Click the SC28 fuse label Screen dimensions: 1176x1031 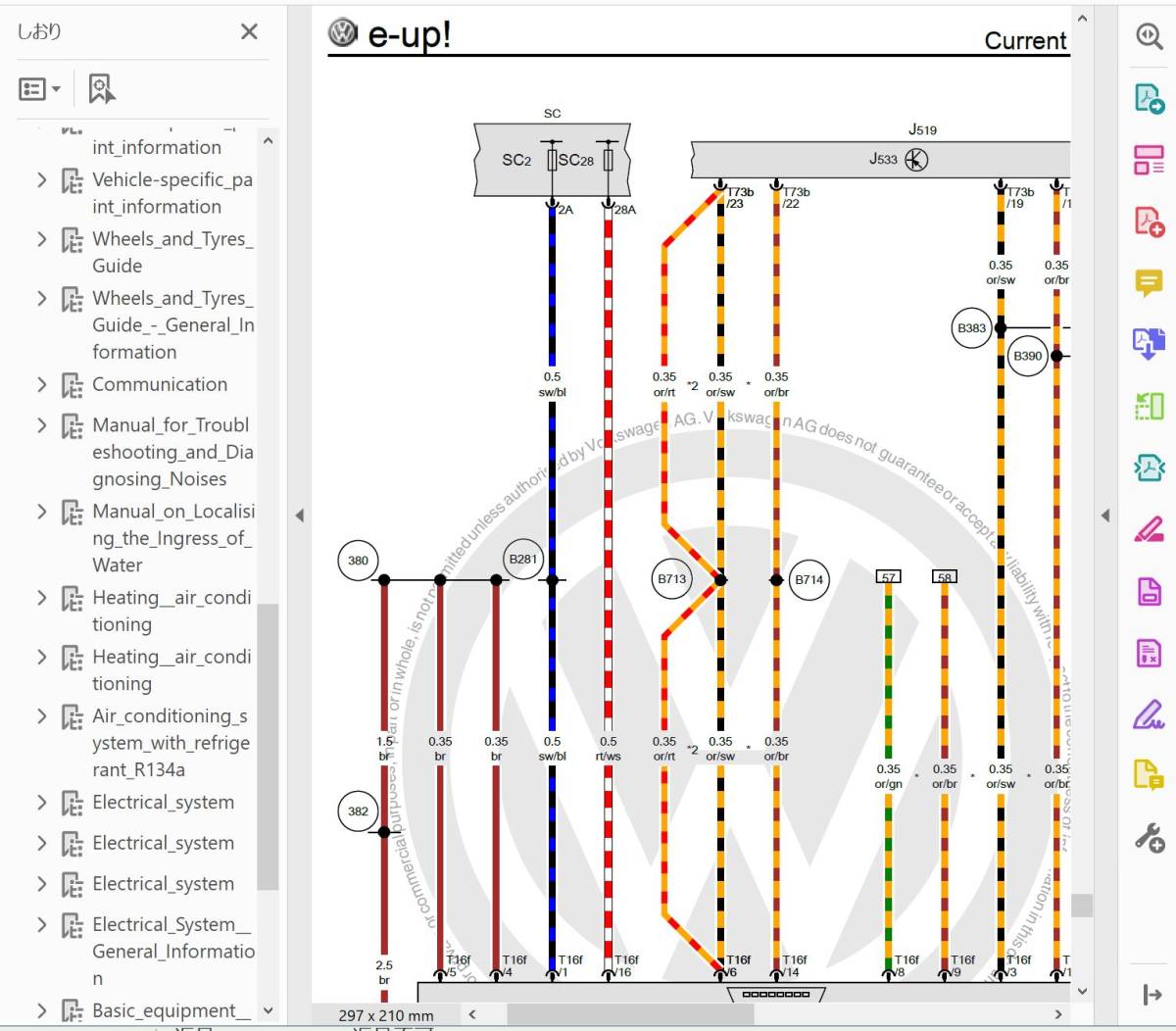(x=577, y=160)
